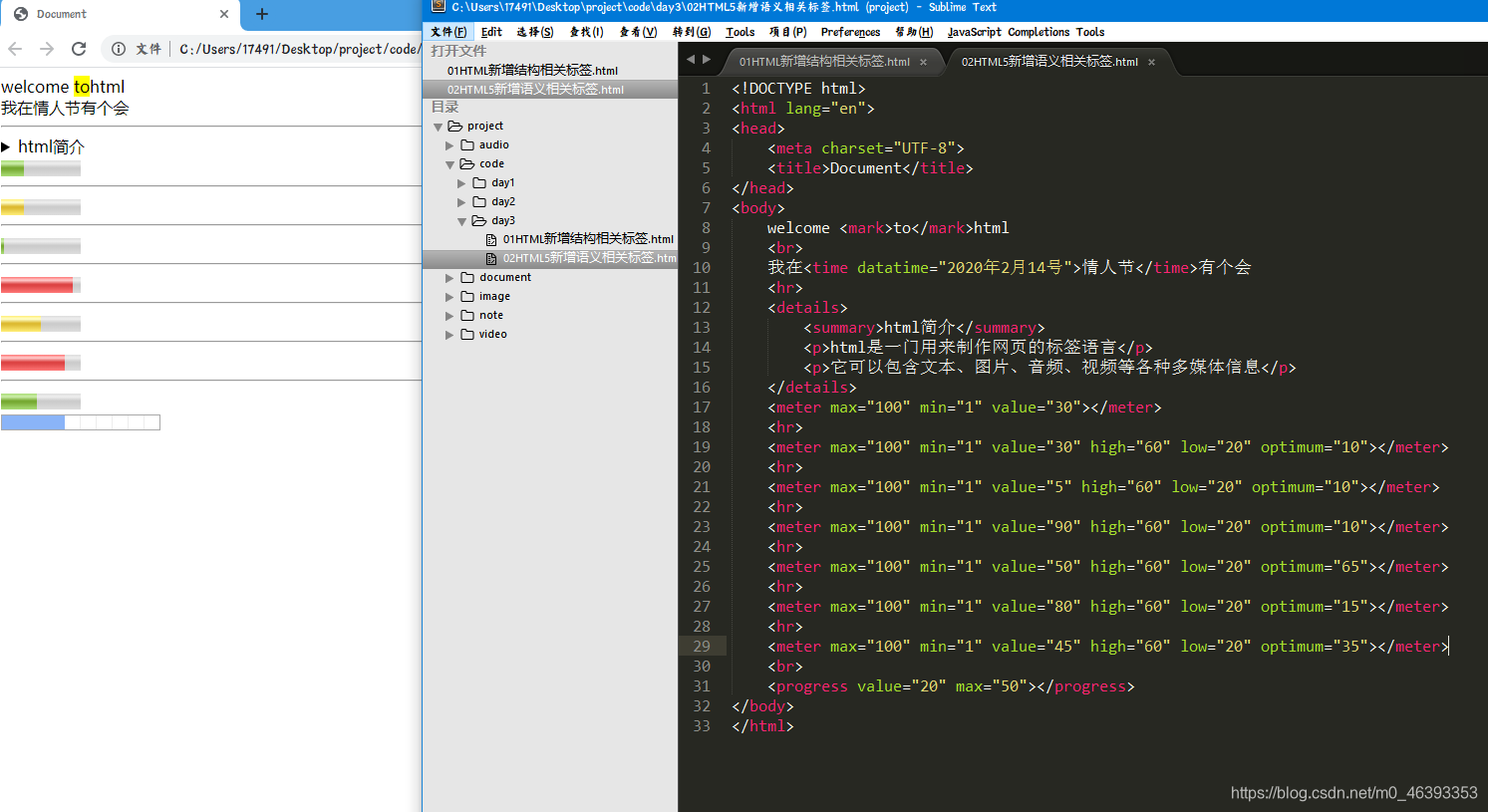Open the 查看(V) menu

[x=638, y=32]
